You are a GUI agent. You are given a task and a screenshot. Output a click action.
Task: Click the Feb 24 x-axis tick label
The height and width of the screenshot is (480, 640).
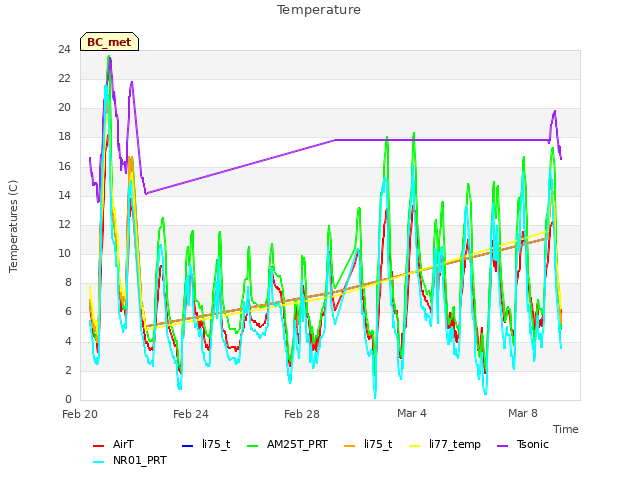click(191, 414)
